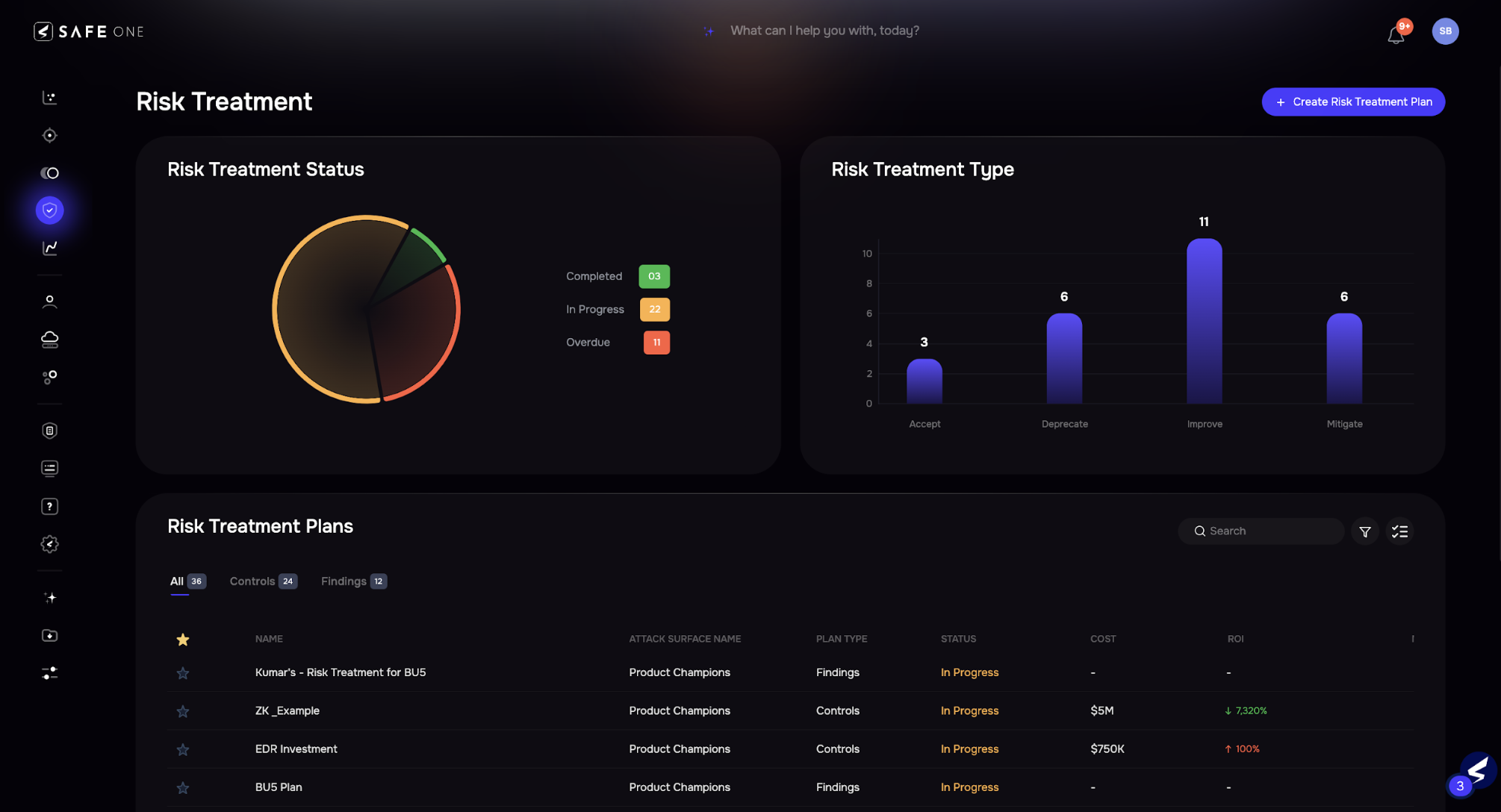The width and height of the screenshot is (1501, 812).
Task: Open the question mark help sidebar icon
Action: 49,507
